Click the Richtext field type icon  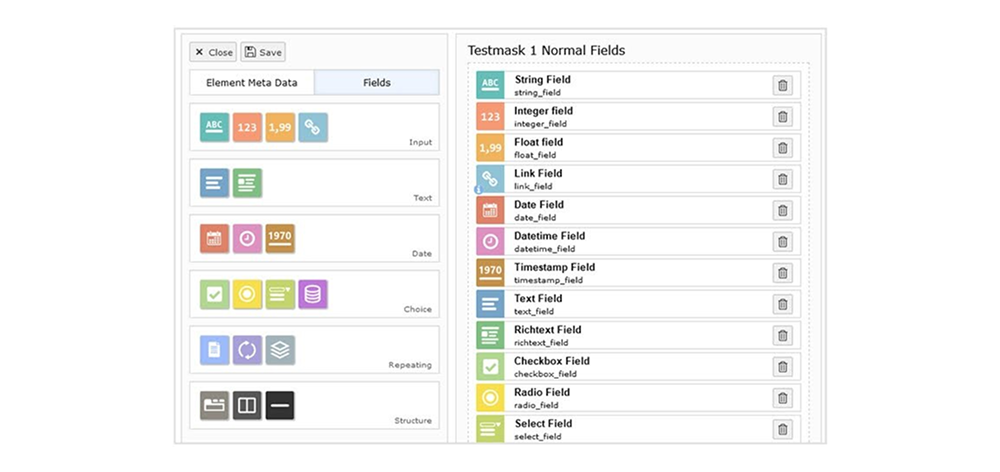point(248,183)
